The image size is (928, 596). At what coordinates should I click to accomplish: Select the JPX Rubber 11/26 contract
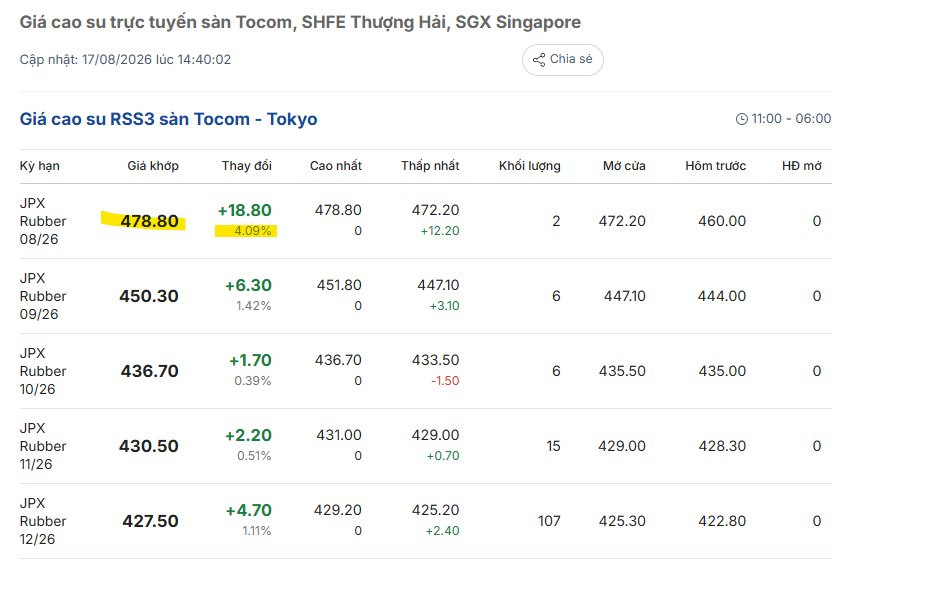43,446
